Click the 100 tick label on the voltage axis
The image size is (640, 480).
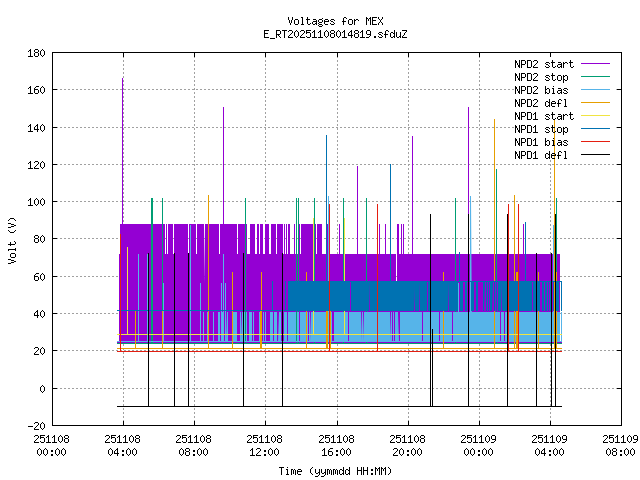click(34, 202)
